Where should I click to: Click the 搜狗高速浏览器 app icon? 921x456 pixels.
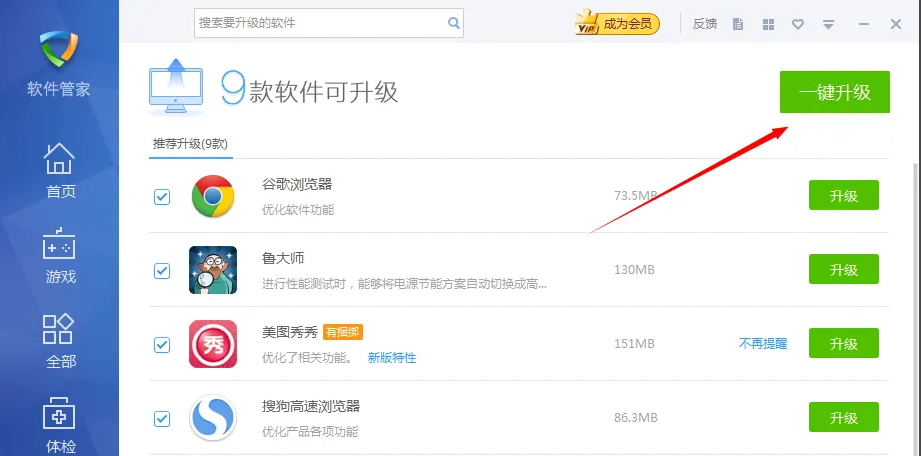(213, 418)
